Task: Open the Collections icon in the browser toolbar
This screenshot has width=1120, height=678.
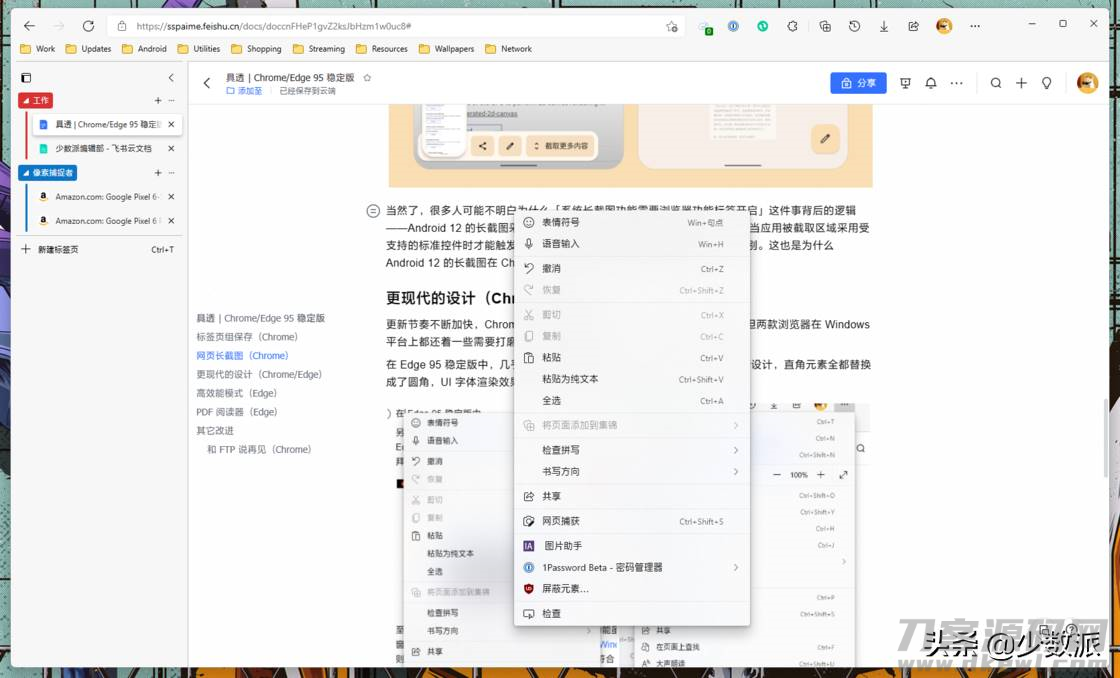Action: tap(825, 26)
